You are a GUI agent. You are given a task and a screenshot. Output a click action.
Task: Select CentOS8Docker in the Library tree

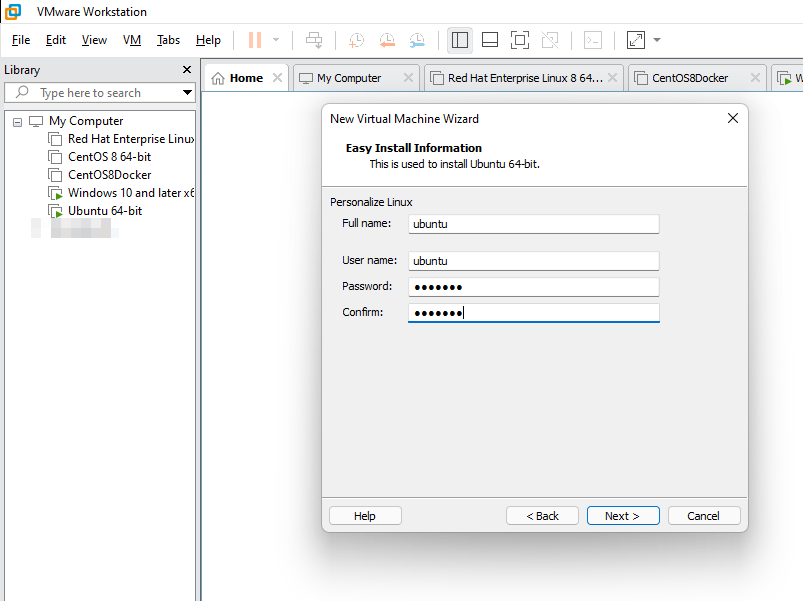pos(110,175)
